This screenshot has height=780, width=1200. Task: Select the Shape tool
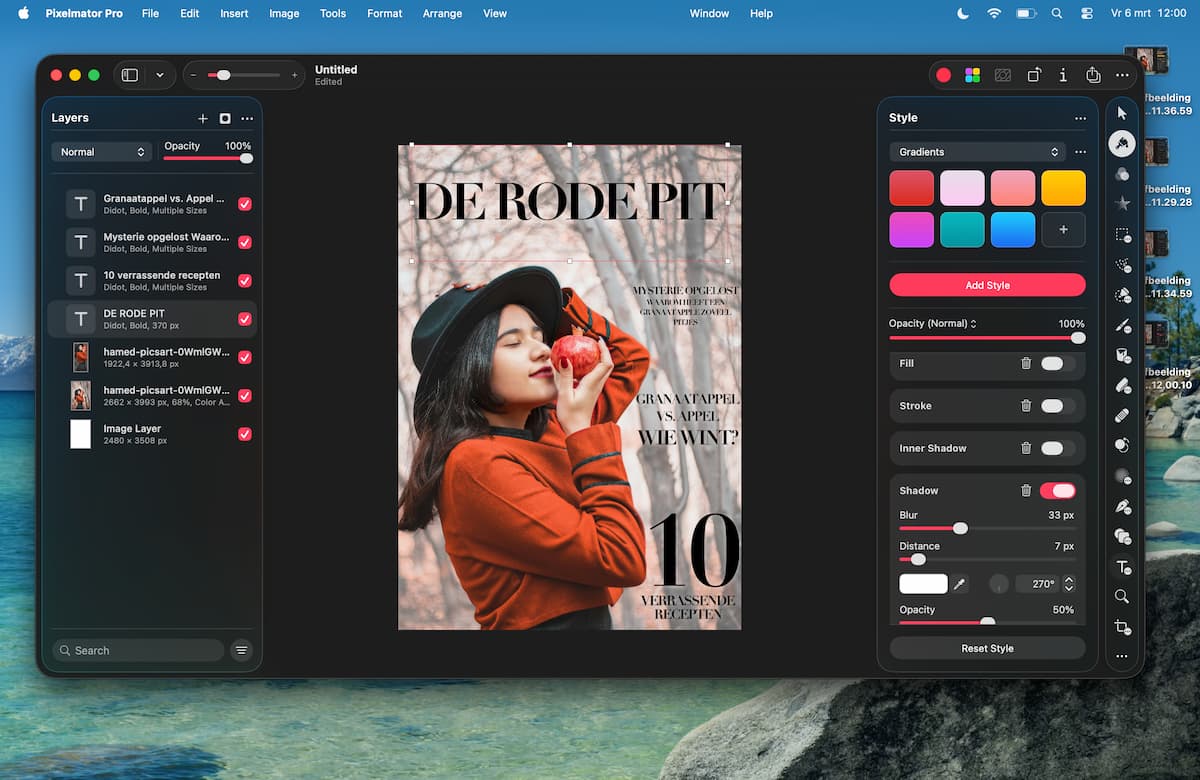[x=1122, y=537]
